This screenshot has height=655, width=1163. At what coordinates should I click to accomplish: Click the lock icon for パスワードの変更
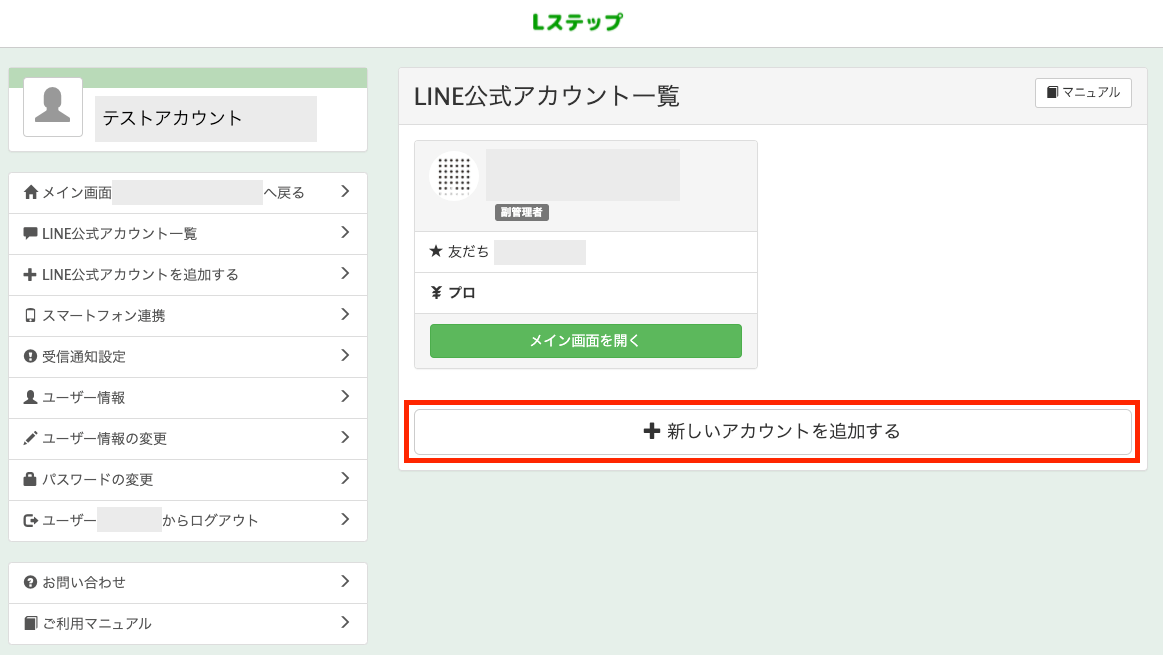click(x=30, y=479)
